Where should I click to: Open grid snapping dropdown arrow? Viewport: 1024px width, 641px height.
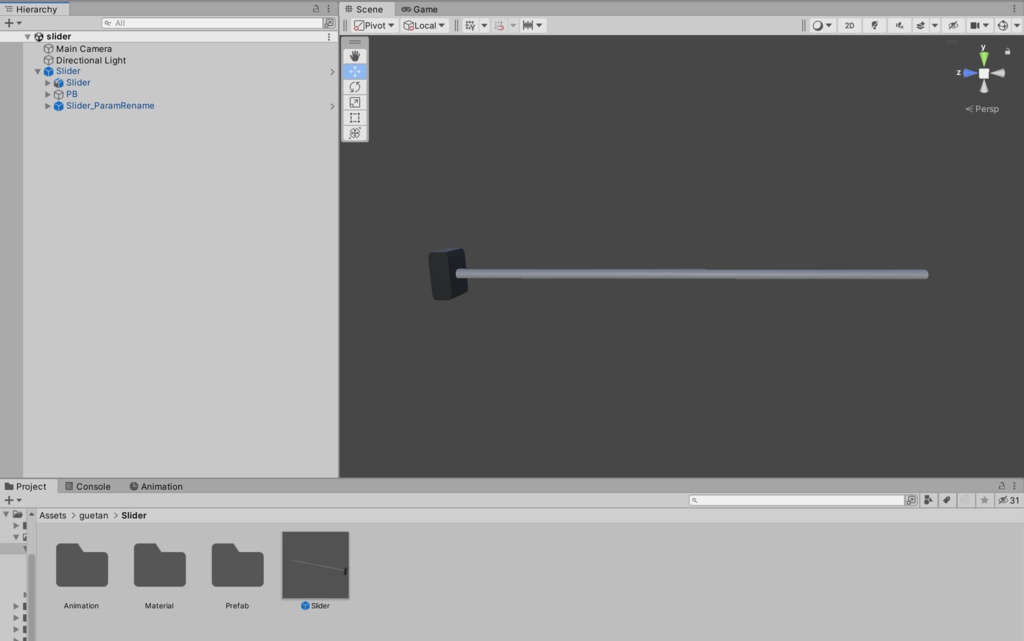(x=484, y=25)
